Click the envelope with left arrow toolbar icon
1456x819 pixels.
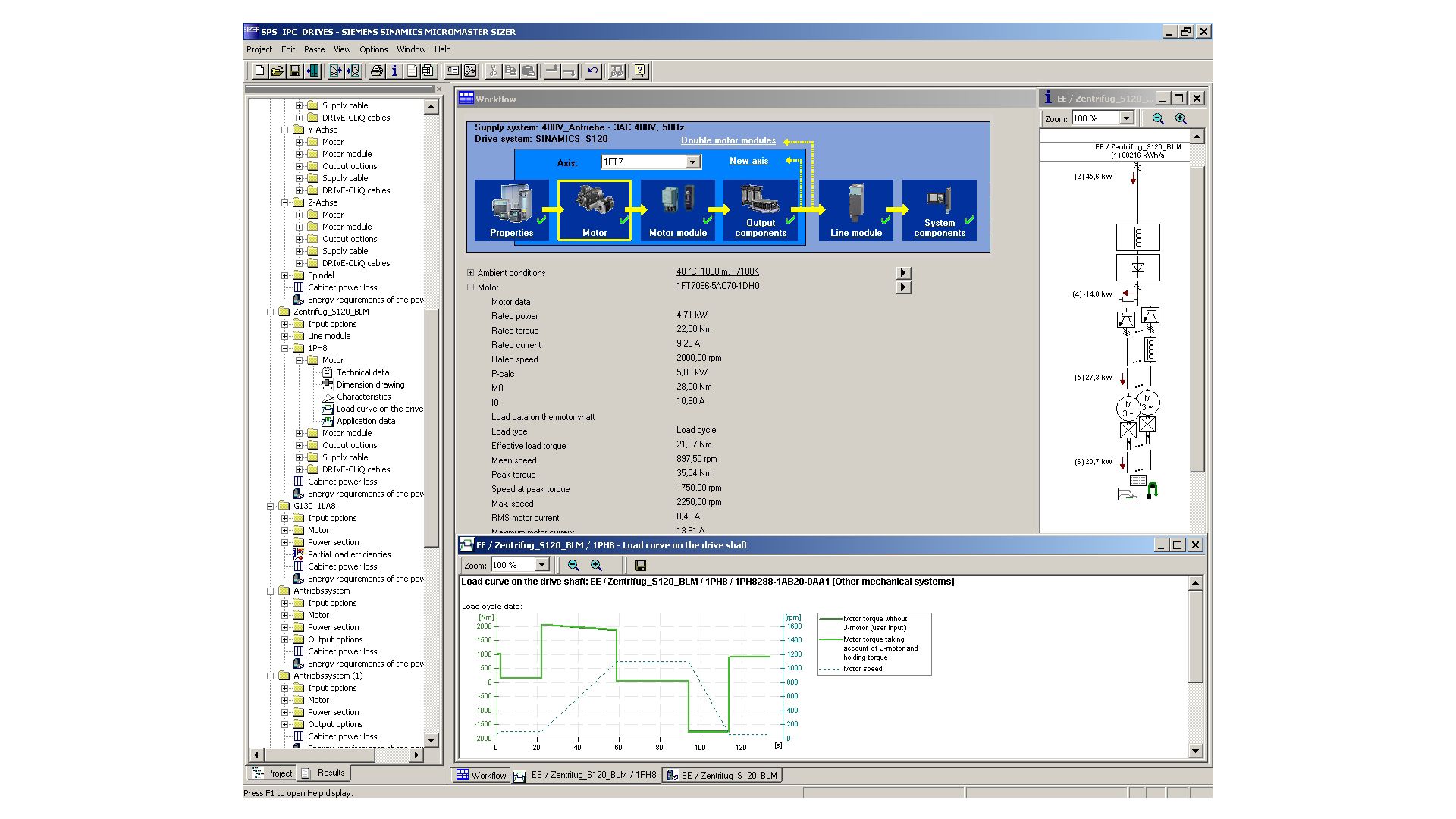pyautogui.click(x=353, y=71)
